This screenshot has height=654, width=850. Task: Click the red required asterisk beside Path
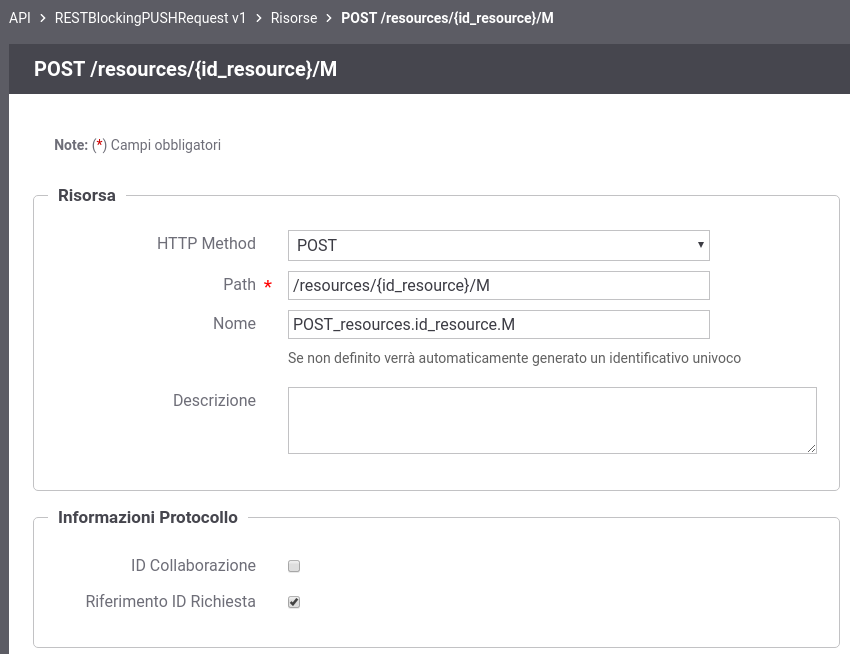pyautogui.click(x=267, y=284)
